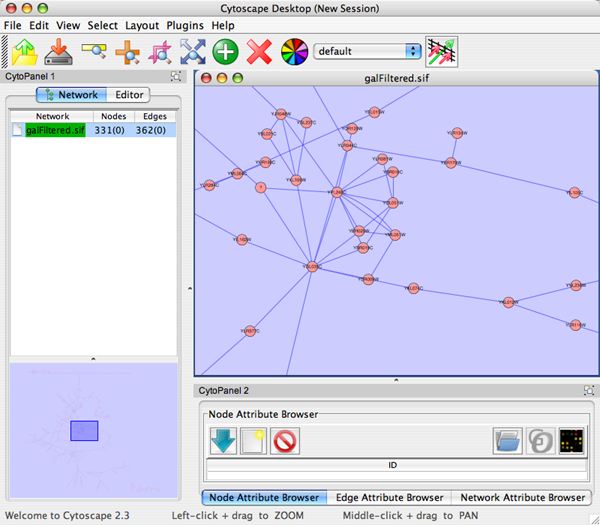Switch to the Editor tab

[x=129, y=95]
